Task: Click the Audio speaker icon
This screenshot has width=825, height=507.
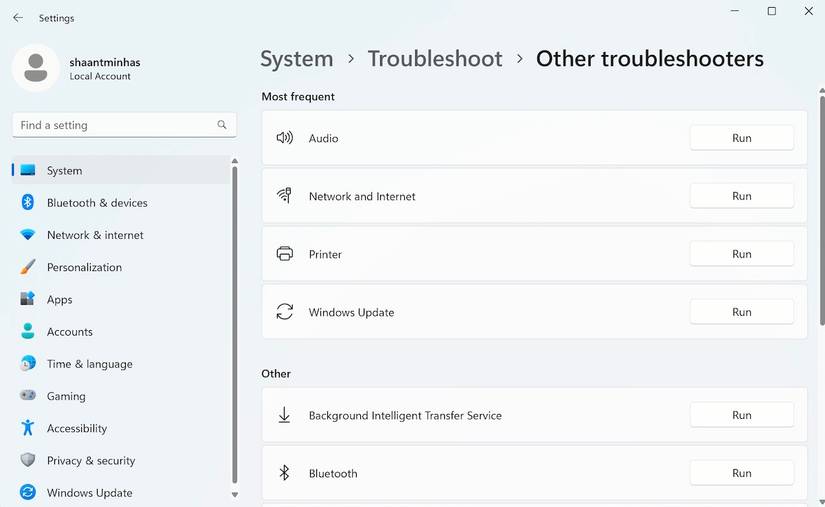Action: click(x=285, y=138)
